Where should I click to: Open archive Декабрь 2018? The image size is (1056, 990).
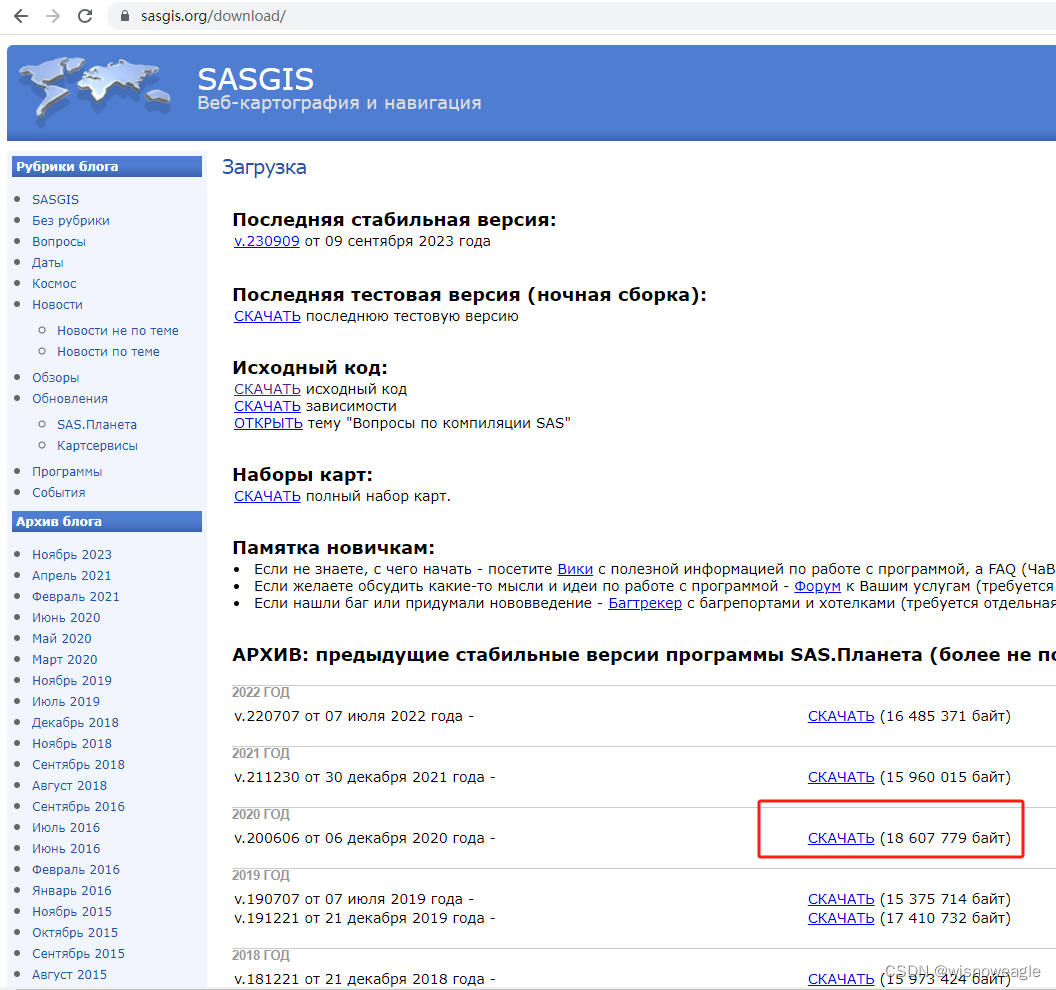[x=75, y=723]
